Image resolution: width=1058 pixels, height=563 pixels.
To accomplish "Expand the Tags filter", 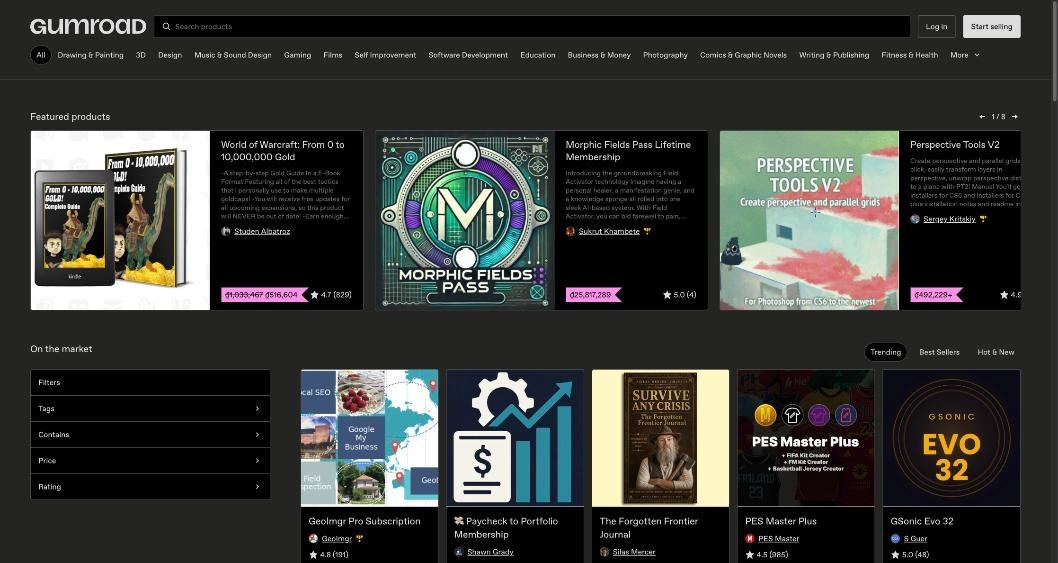I will (x=150, y=408).
